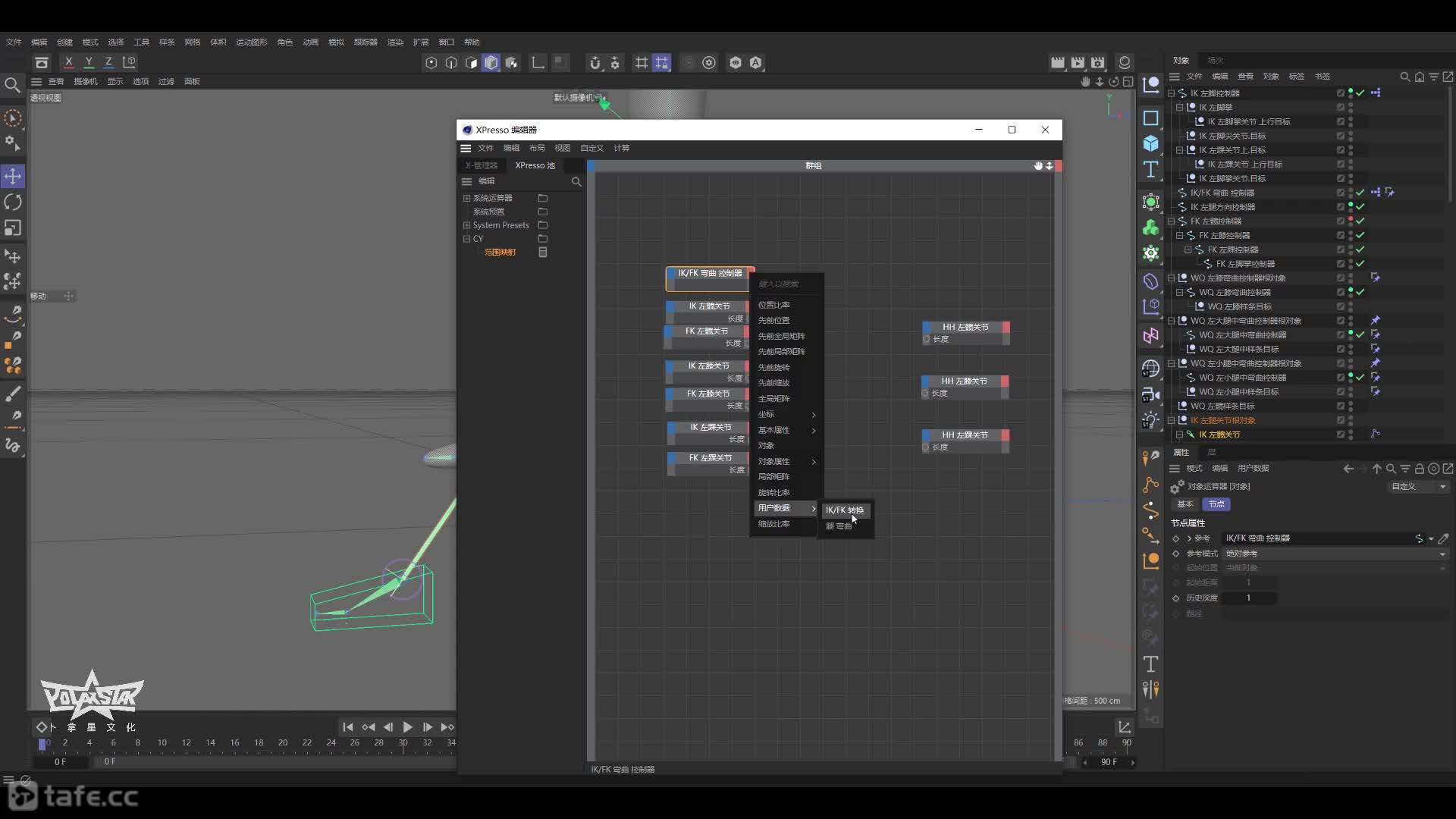Viewport: 1456px width, 819px height.
Task: Click the context menu search input field
Action: click(786, 284)
